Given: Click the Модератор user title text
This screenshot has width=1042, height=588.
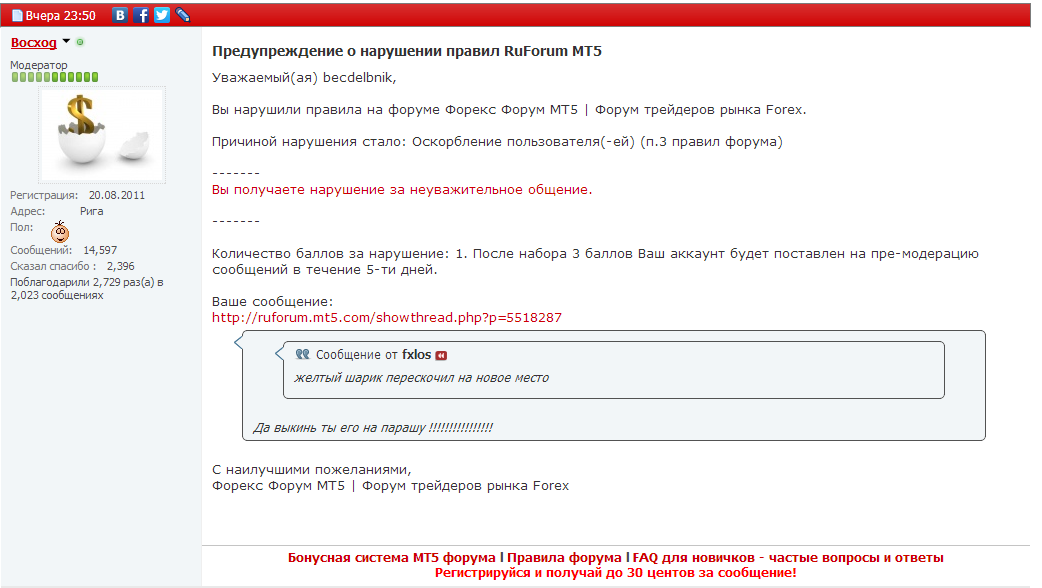Looking at the screenshot, I should click(39, 65).
